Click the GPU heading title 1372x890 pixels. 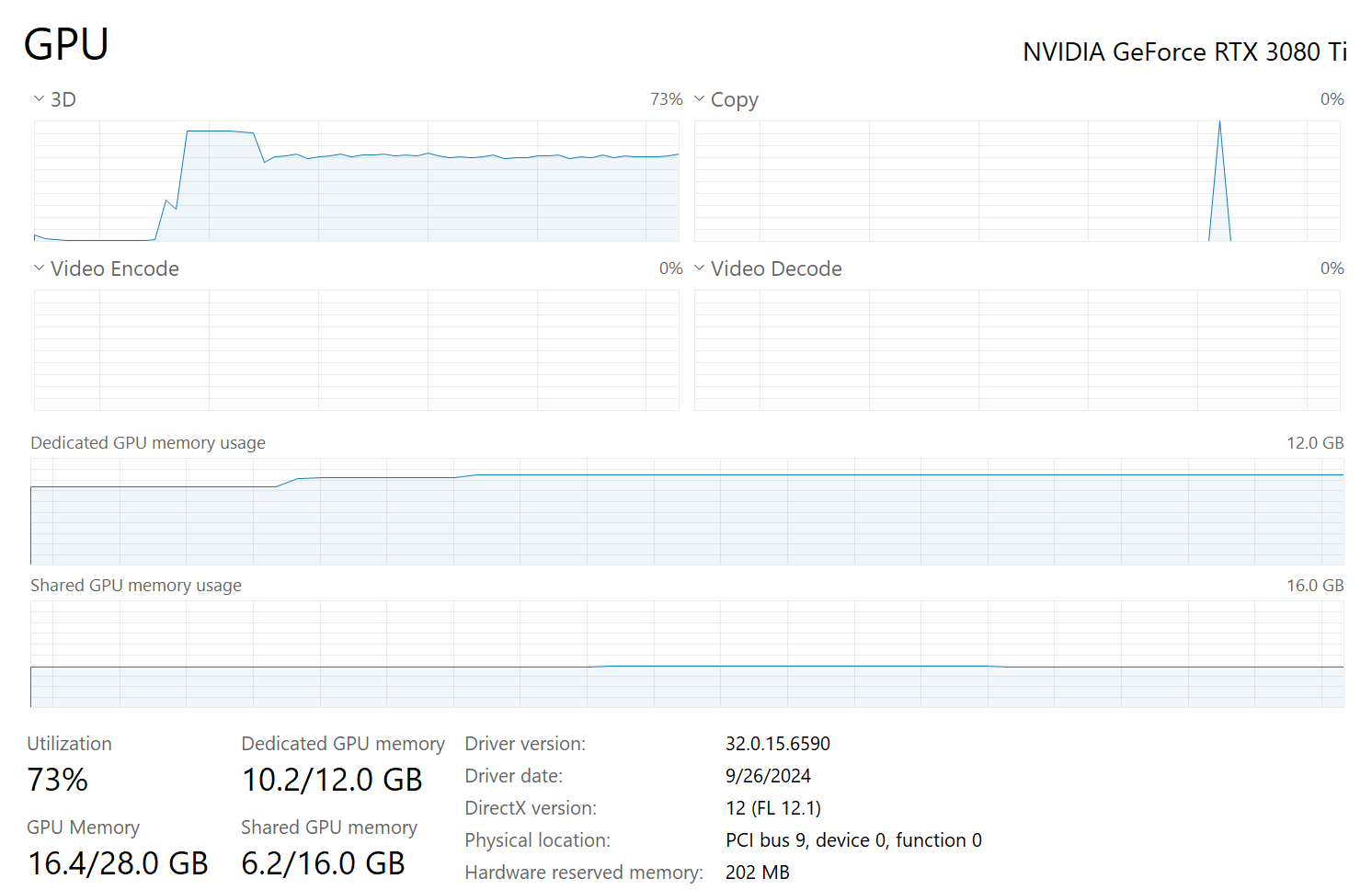(x=66, y=44)
